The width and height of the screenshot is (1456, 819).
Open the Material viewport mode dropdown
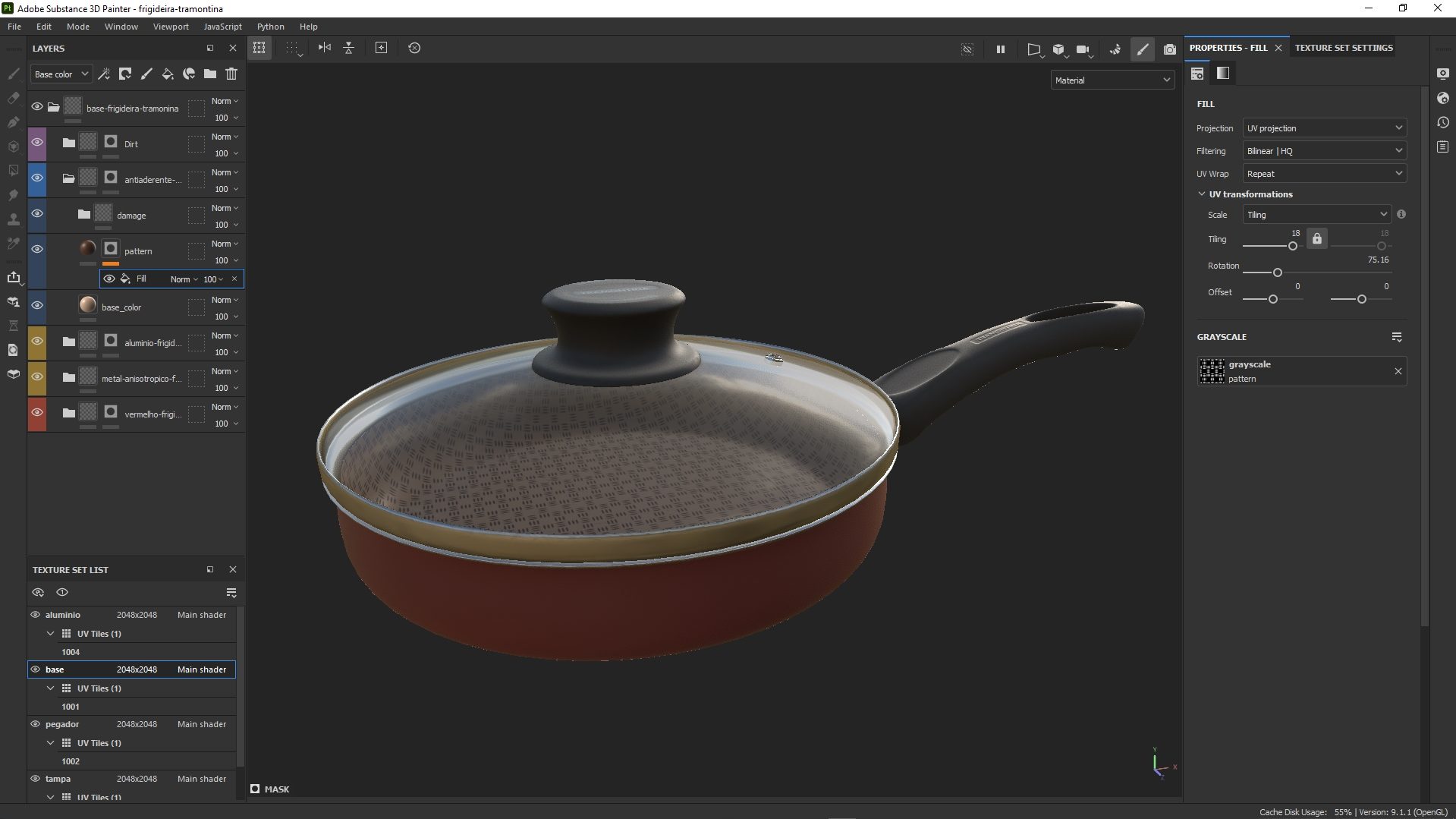point(1112,80)
